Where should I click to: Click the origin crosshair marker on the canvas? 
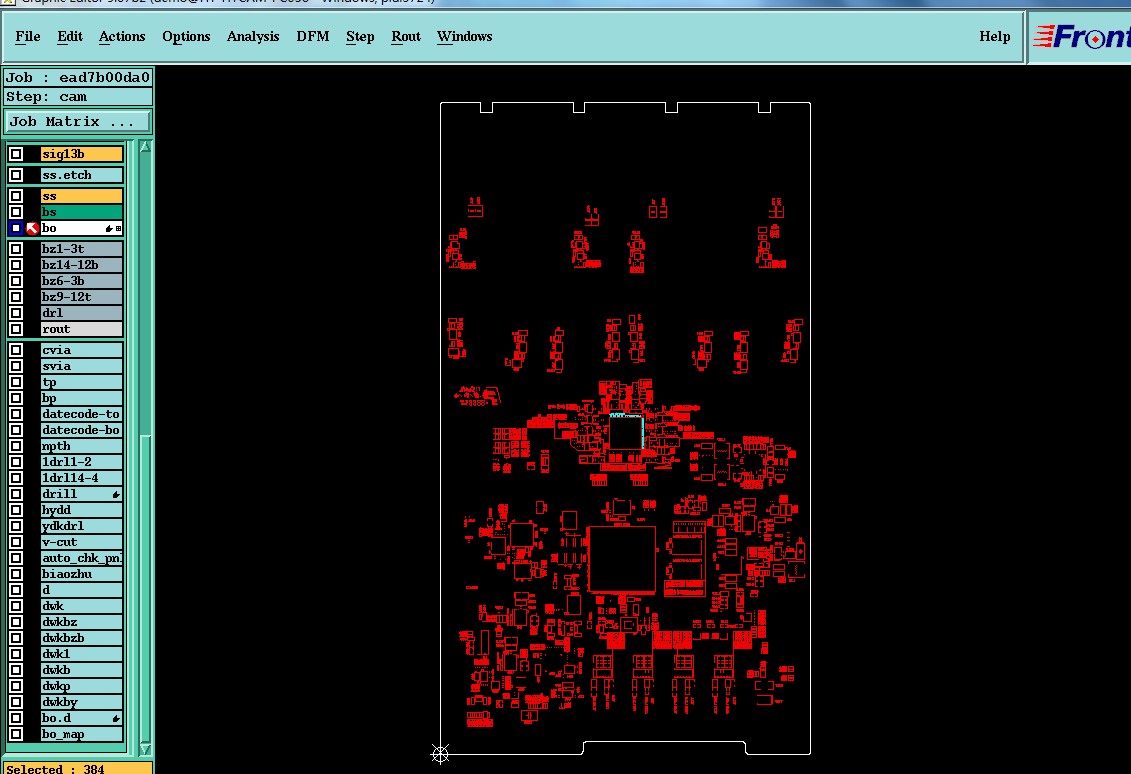click(x=440, y=754)
